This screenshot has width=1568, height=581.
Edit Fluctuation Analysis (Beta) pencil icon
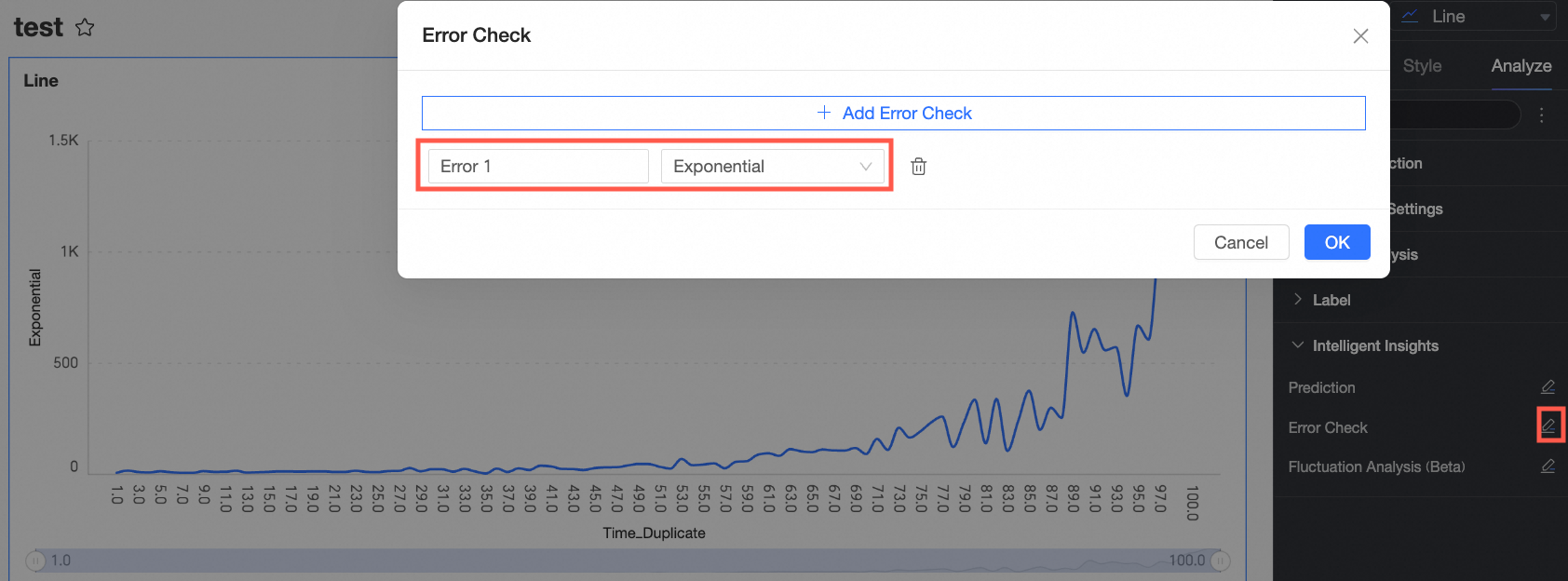point(1548,466)
